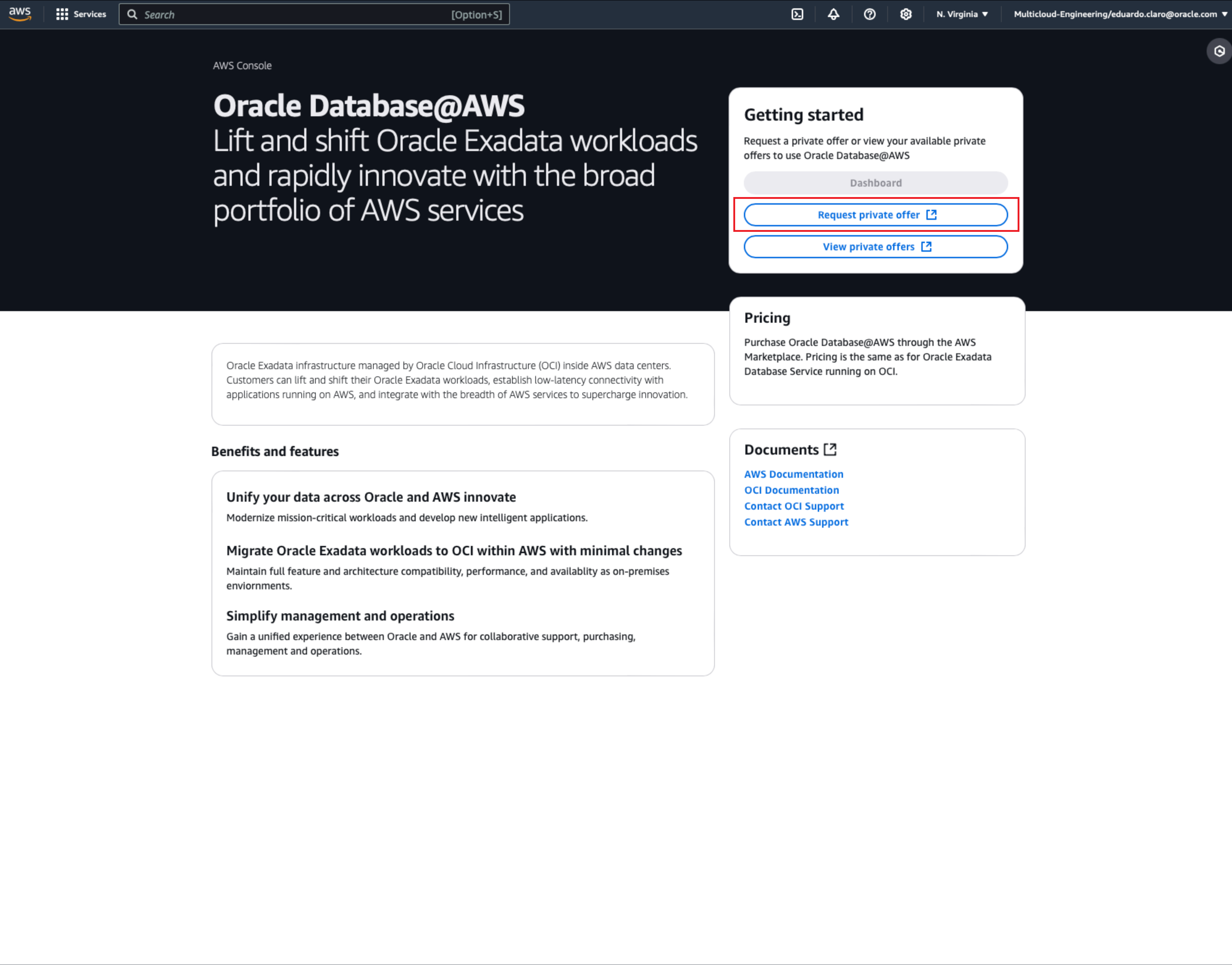
Task: Click the Dashboard button
Action: 875,183
